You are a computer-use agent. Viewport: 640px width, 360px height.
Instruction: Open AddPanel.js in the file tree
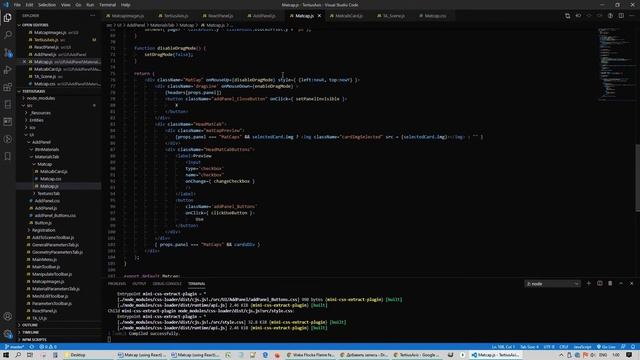pyautogui.click(x=45, y=208)
